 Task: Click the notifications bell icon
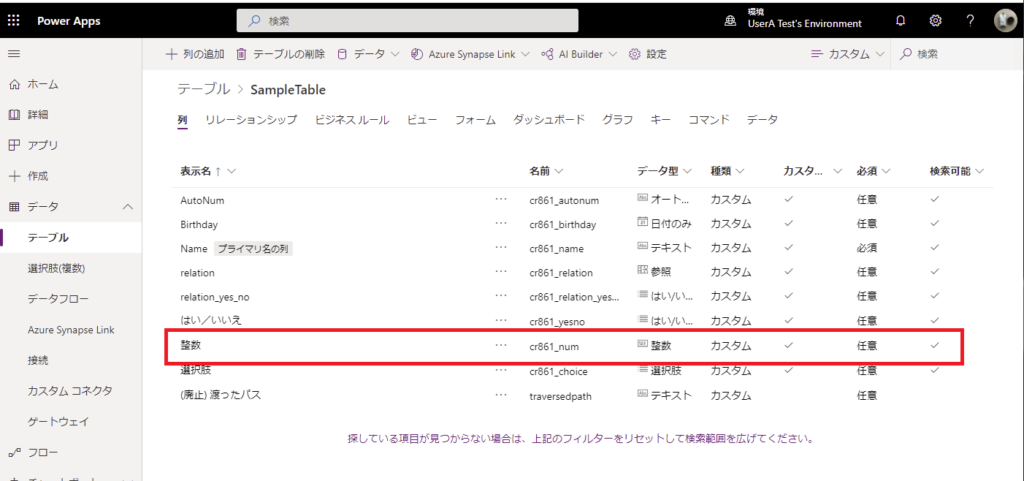(901, 21)
